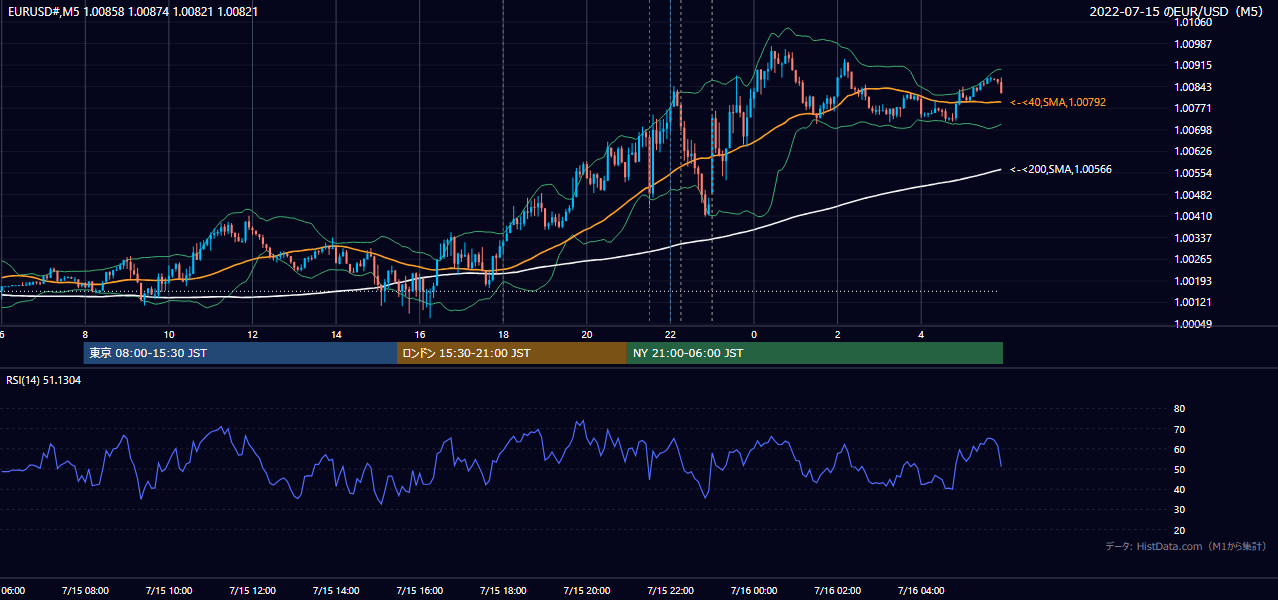
Task: Click the 7/15 18:00 time axis label
Action: 503,590
